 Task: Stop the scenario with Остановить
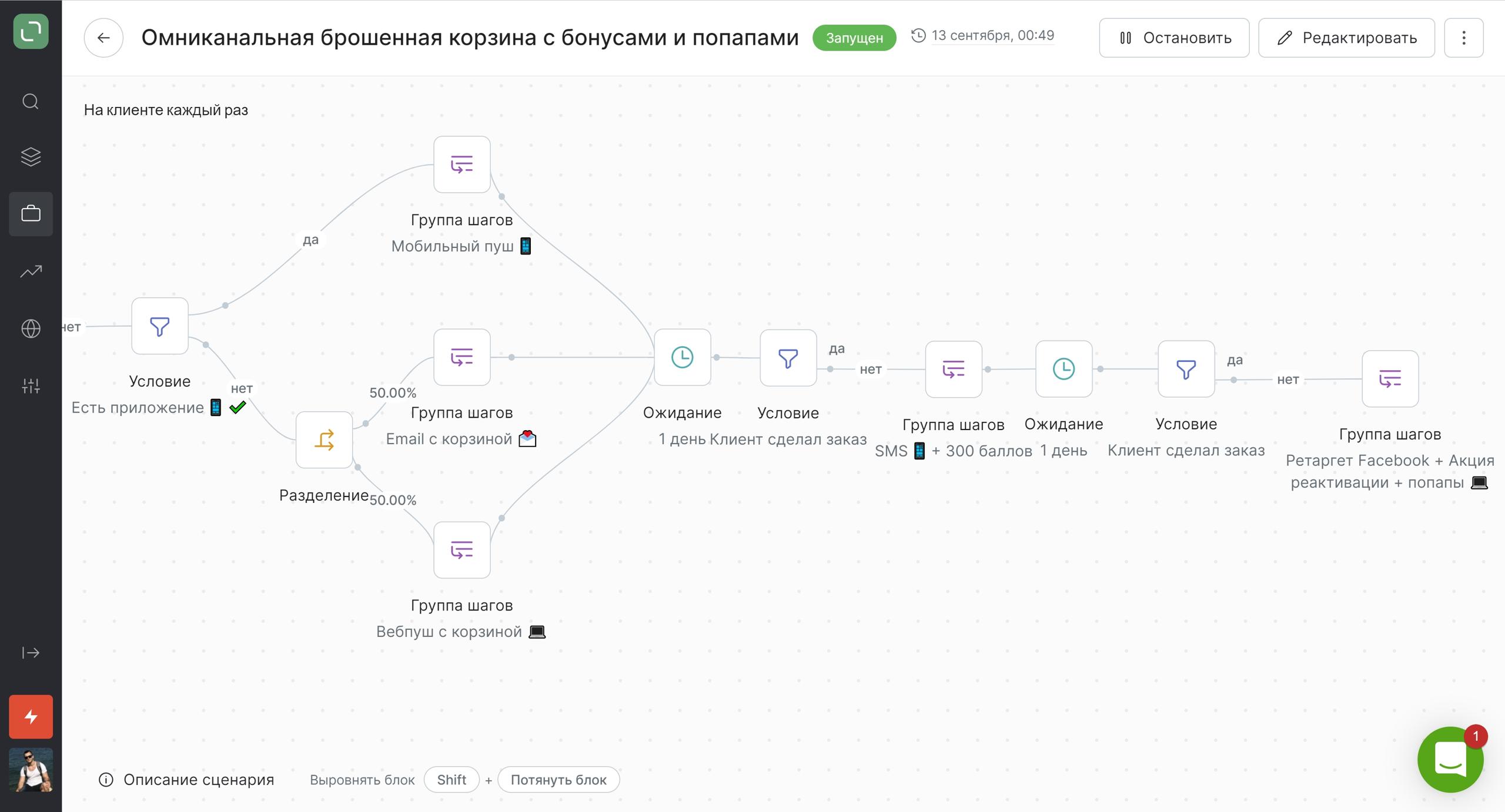click(1173, 38)
